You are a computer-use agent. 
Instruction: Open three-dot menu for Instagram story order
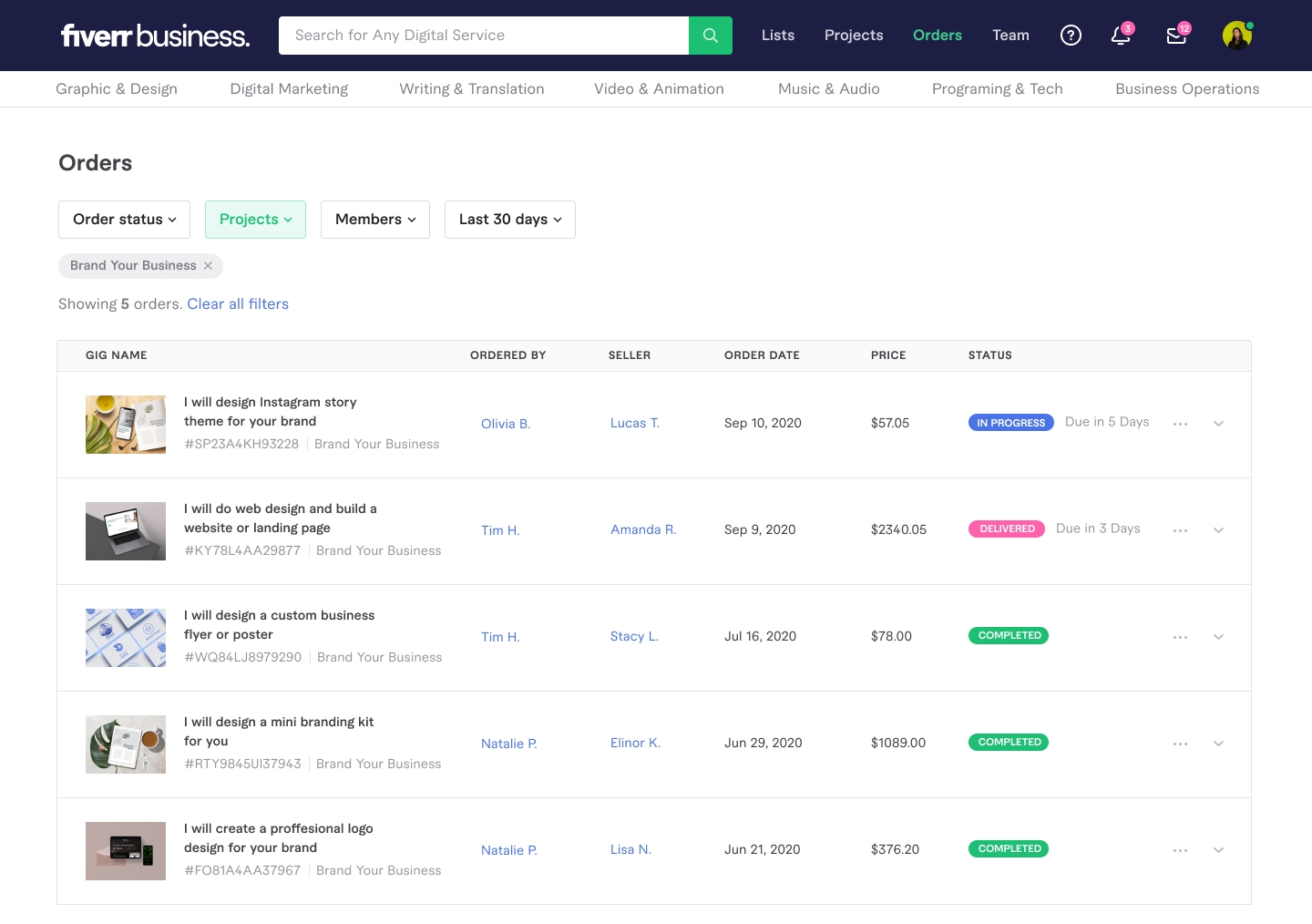[1180, 424]
